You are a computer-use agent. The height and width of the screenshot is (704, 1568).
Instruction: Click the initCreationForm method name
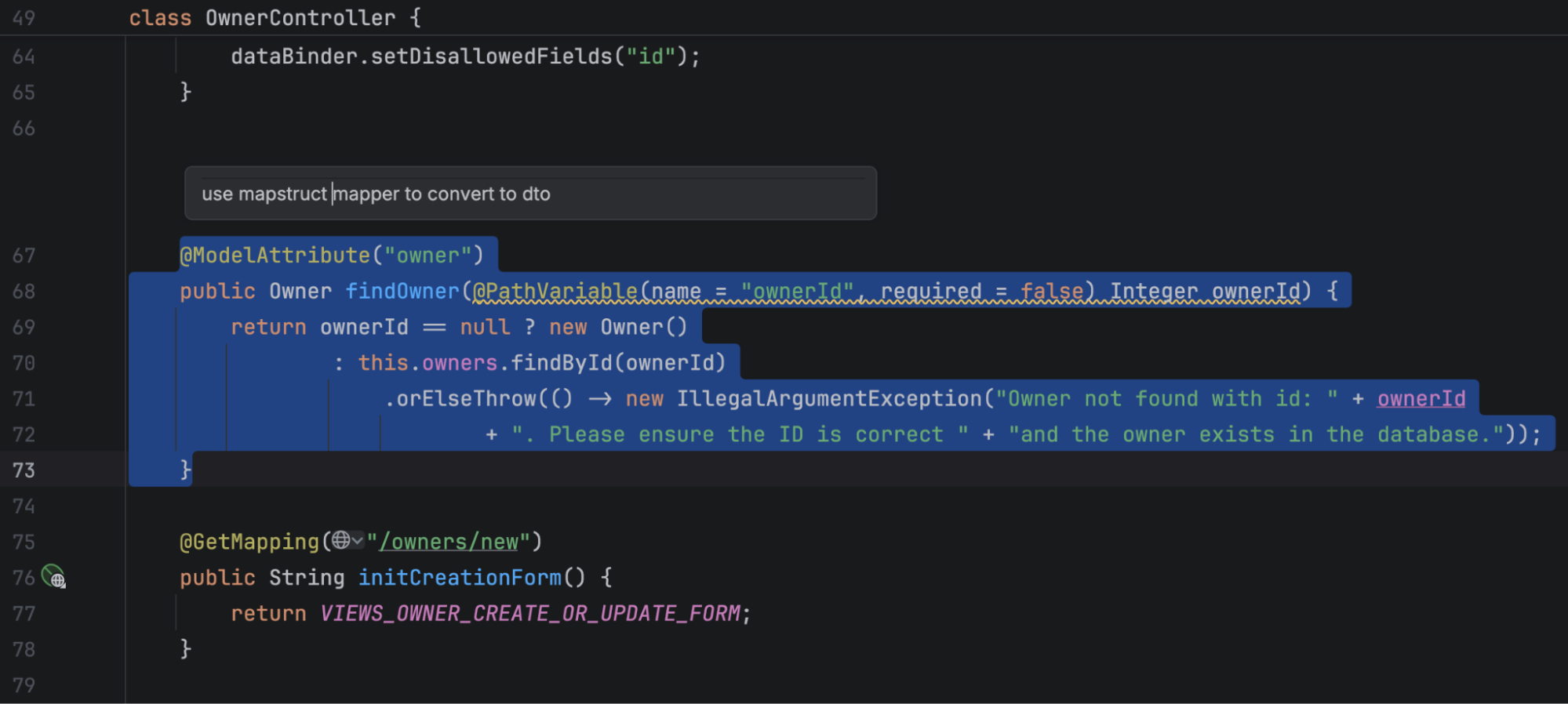tap(460, 578)
